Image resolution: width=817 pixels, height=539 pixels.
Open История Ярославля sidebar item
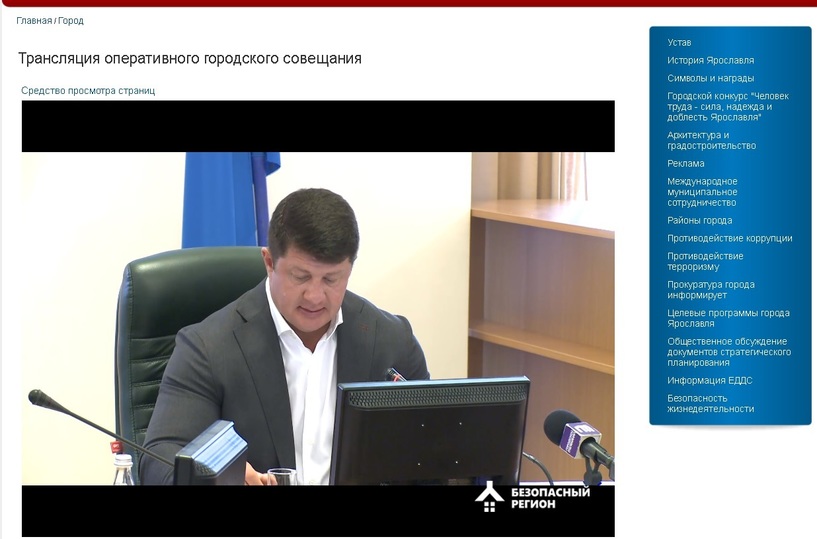pyautogui.click(x=710, y=60)
